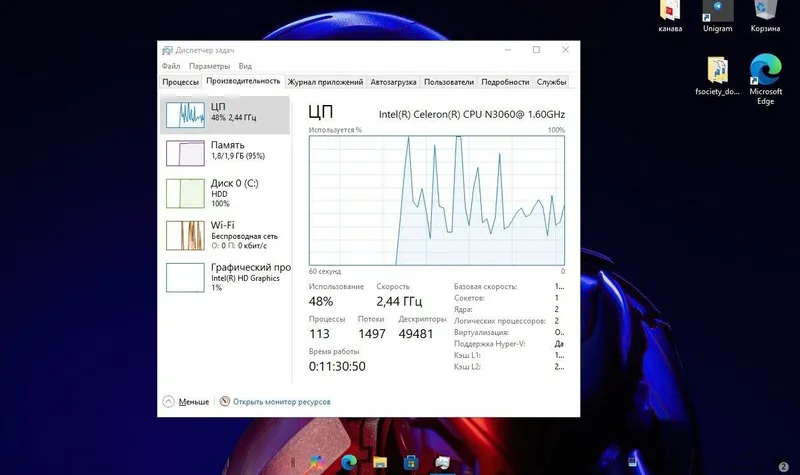The height and width of the screenshot is (475, 800).
Task: Open the Корзина recycle bin icon
Action: tap(765, 17)
